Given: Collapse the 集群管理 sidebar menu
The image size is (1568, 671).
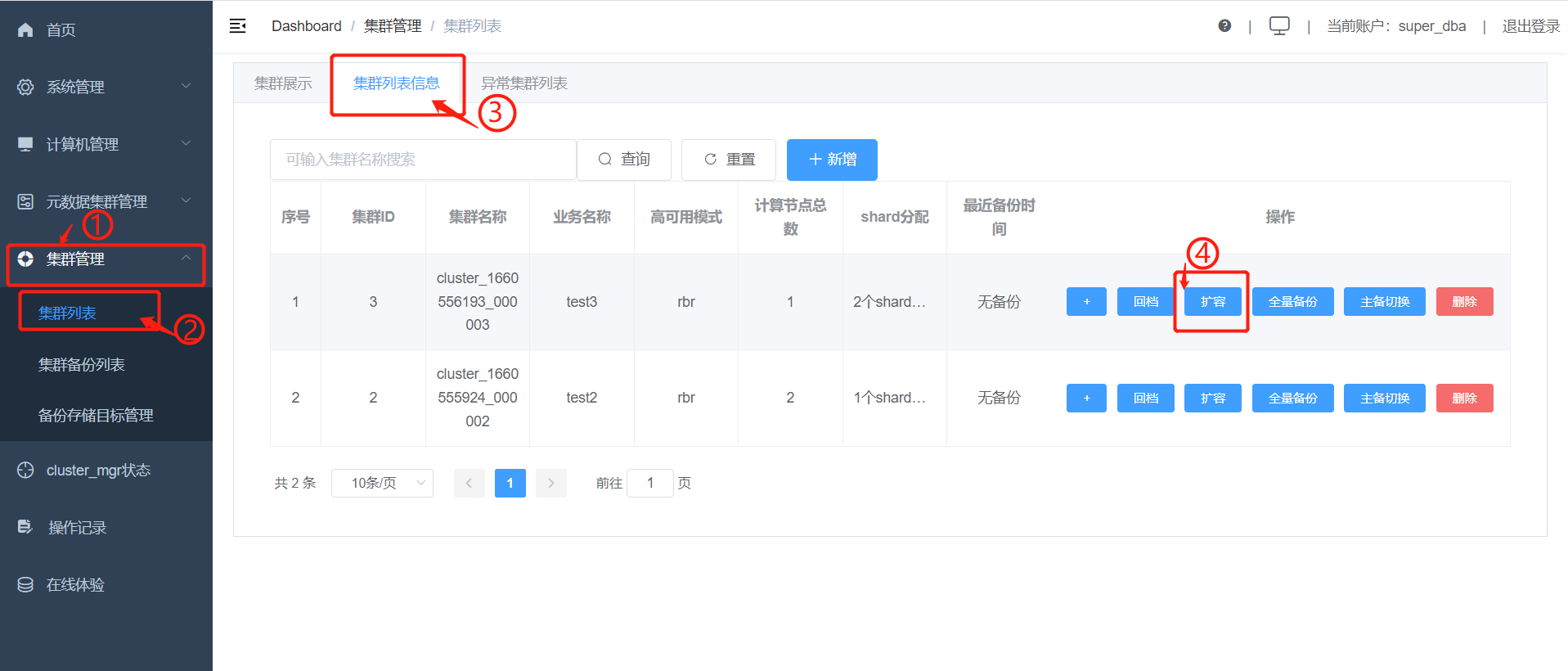Looking at the screenshot, I should pyautogui.click(x=75, y=259).
